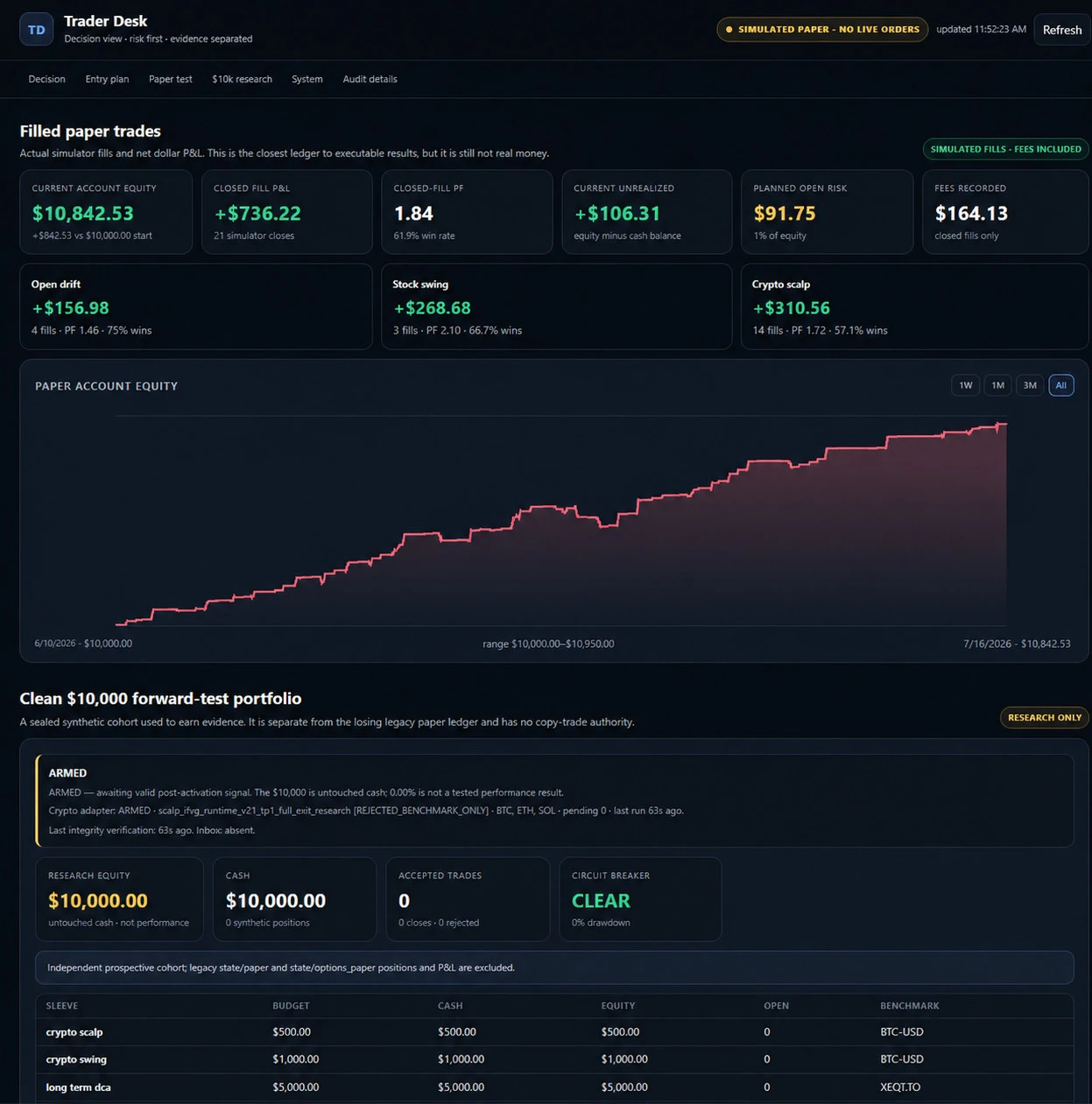Click the Current Unrealized +$106.31 value

(617, 213)
